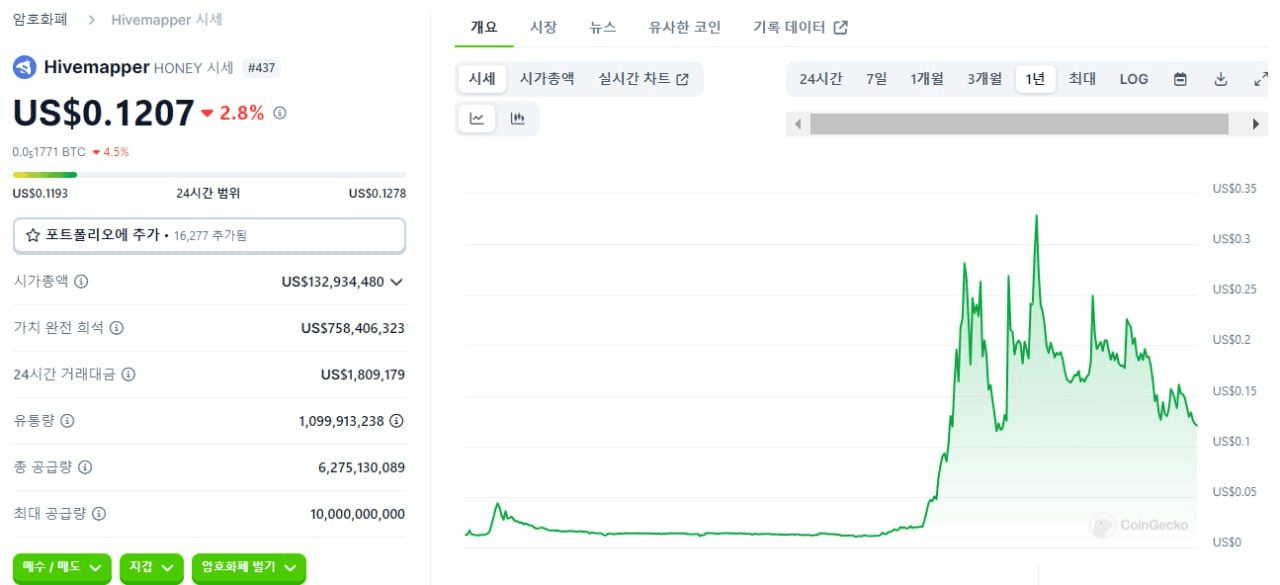This screenshot has height=585, width=1280.
Task: Toggle the LOG scale option
Action: point(1134,79)
